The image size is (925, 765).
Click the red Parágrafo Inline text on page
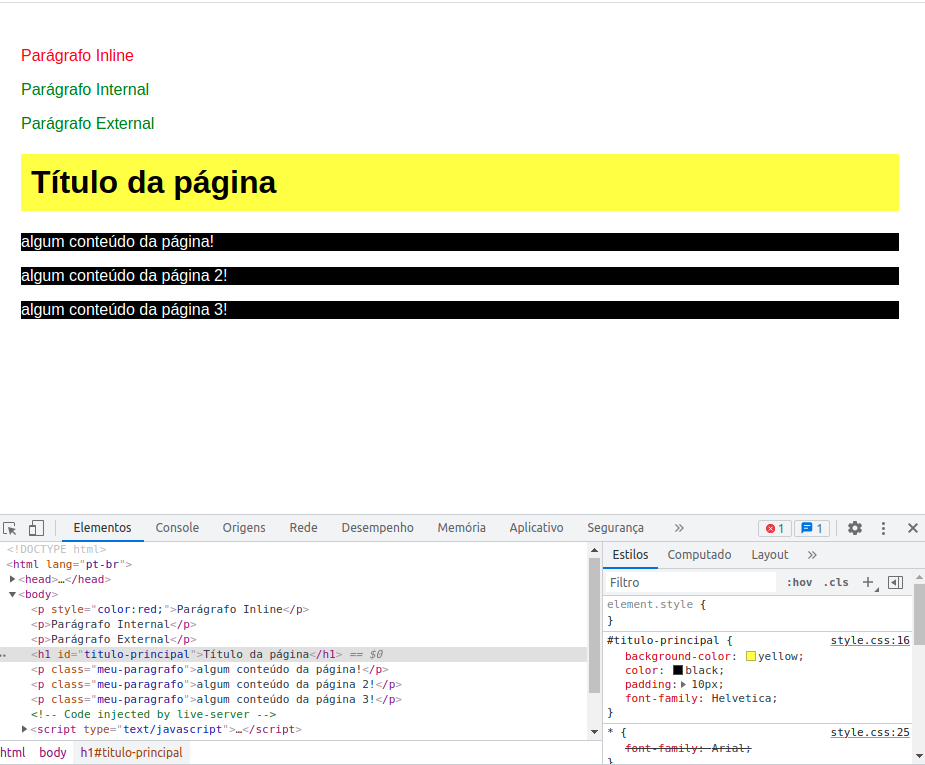[77, 55]
